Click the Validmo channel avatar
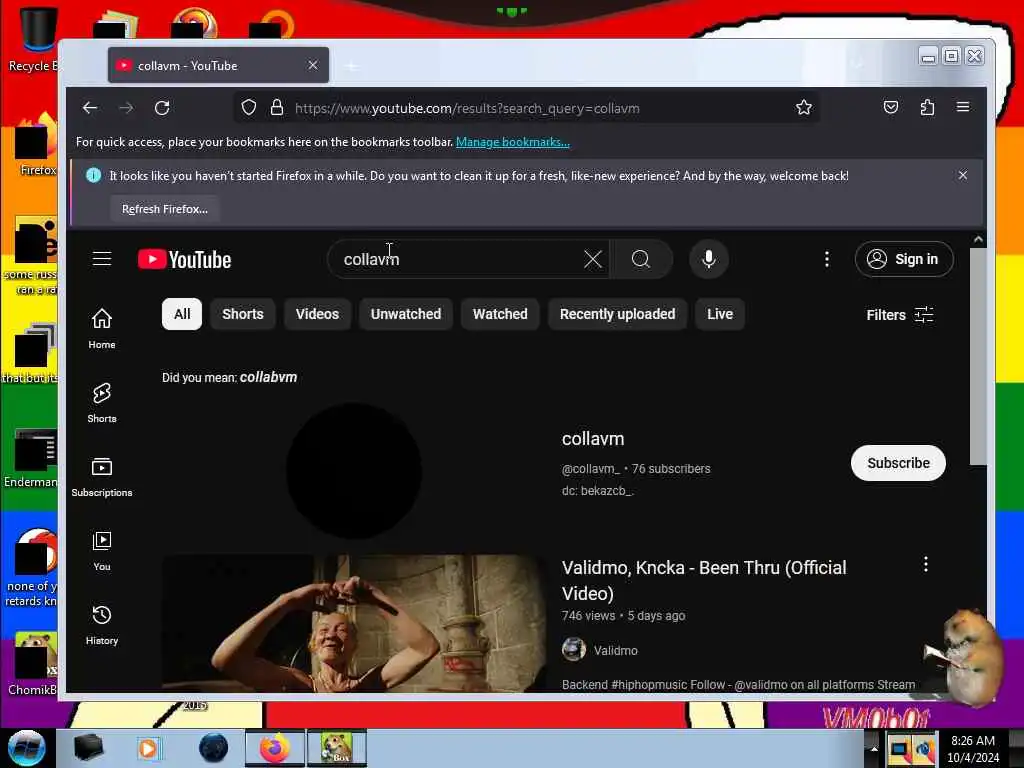The height and width of the screenshot is (768, 1024). tap(573, 649)
